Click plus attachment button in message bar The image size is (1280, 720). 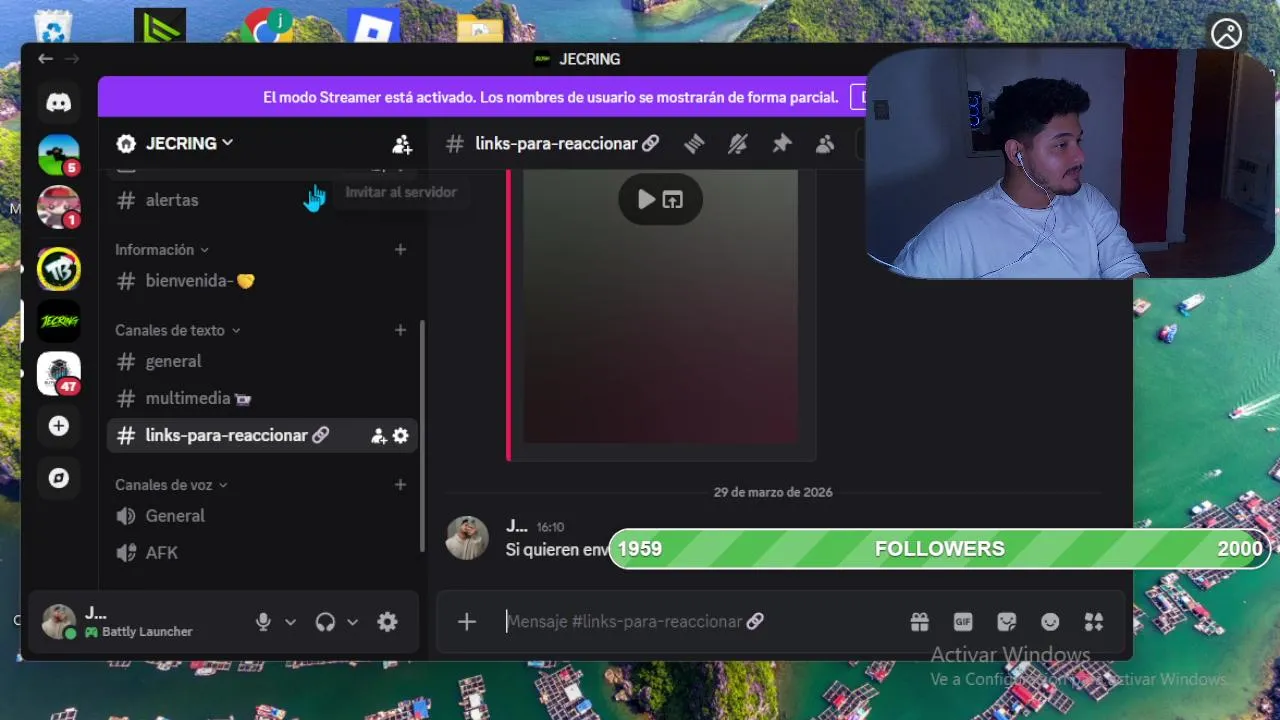click(x=467, y=622)
